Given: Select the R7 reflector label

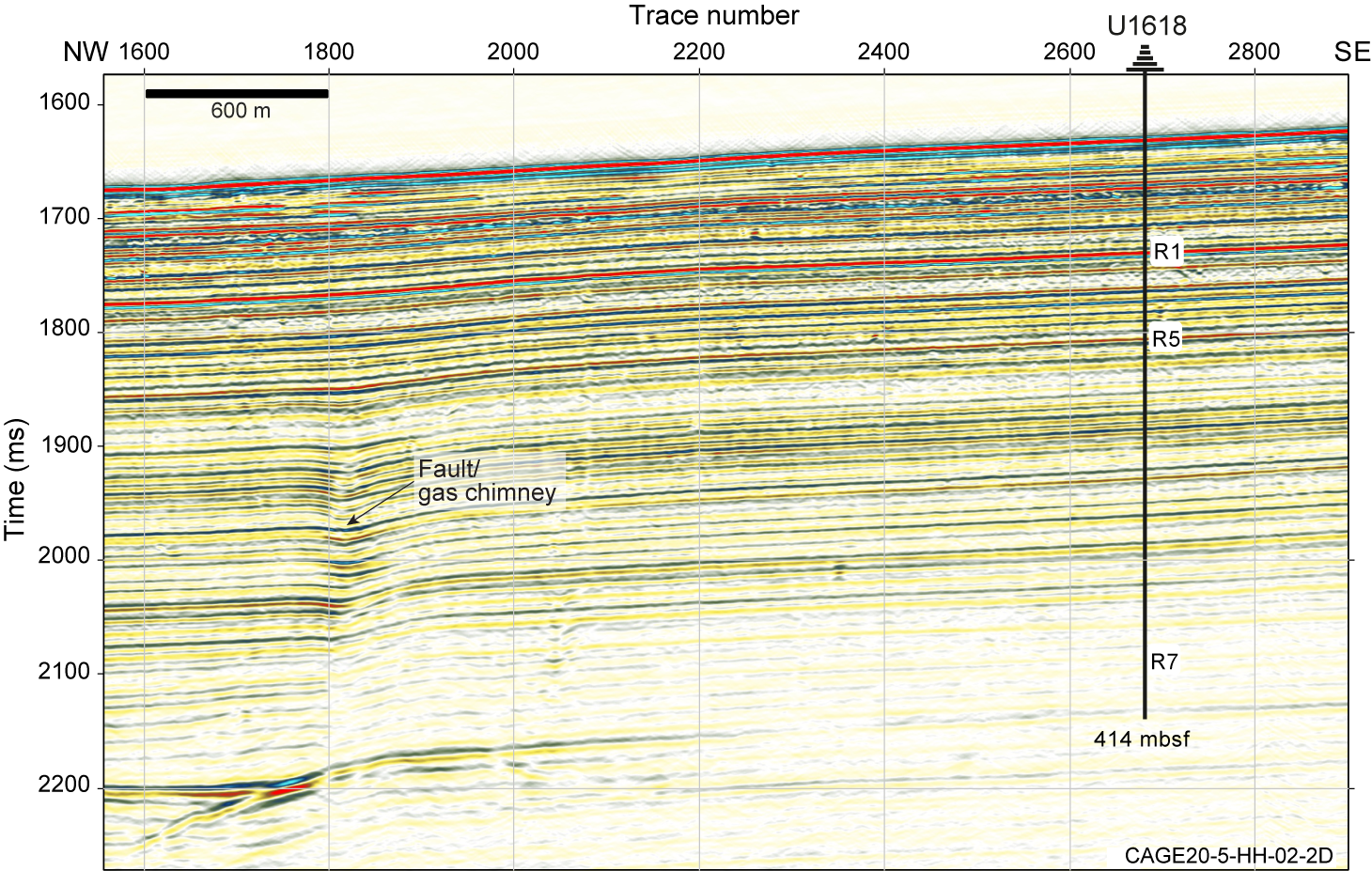Looking at the screenshot, I should pos(1164,662).
